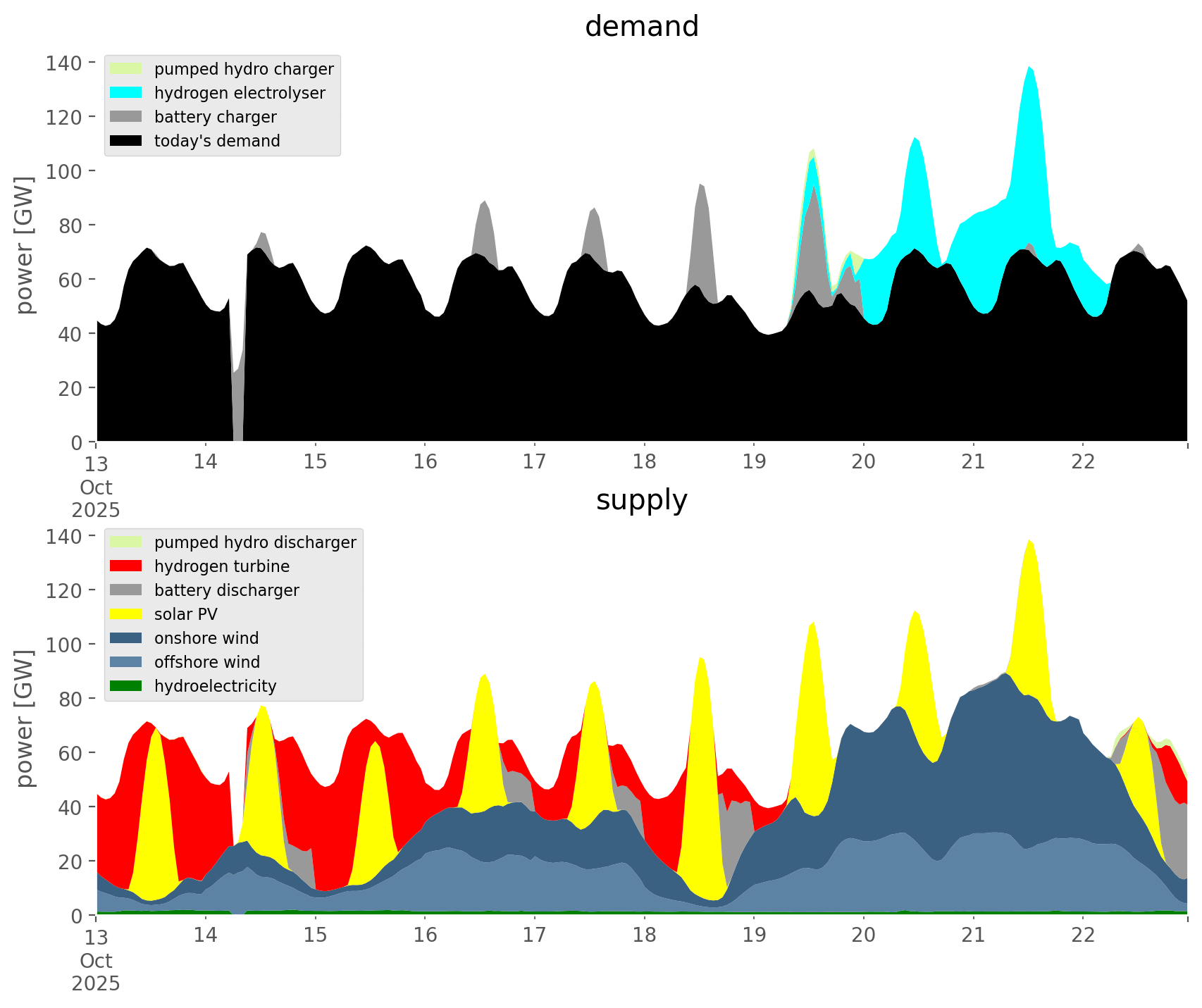Click the 140 tick label on demand y-axis

click(63, 63)
